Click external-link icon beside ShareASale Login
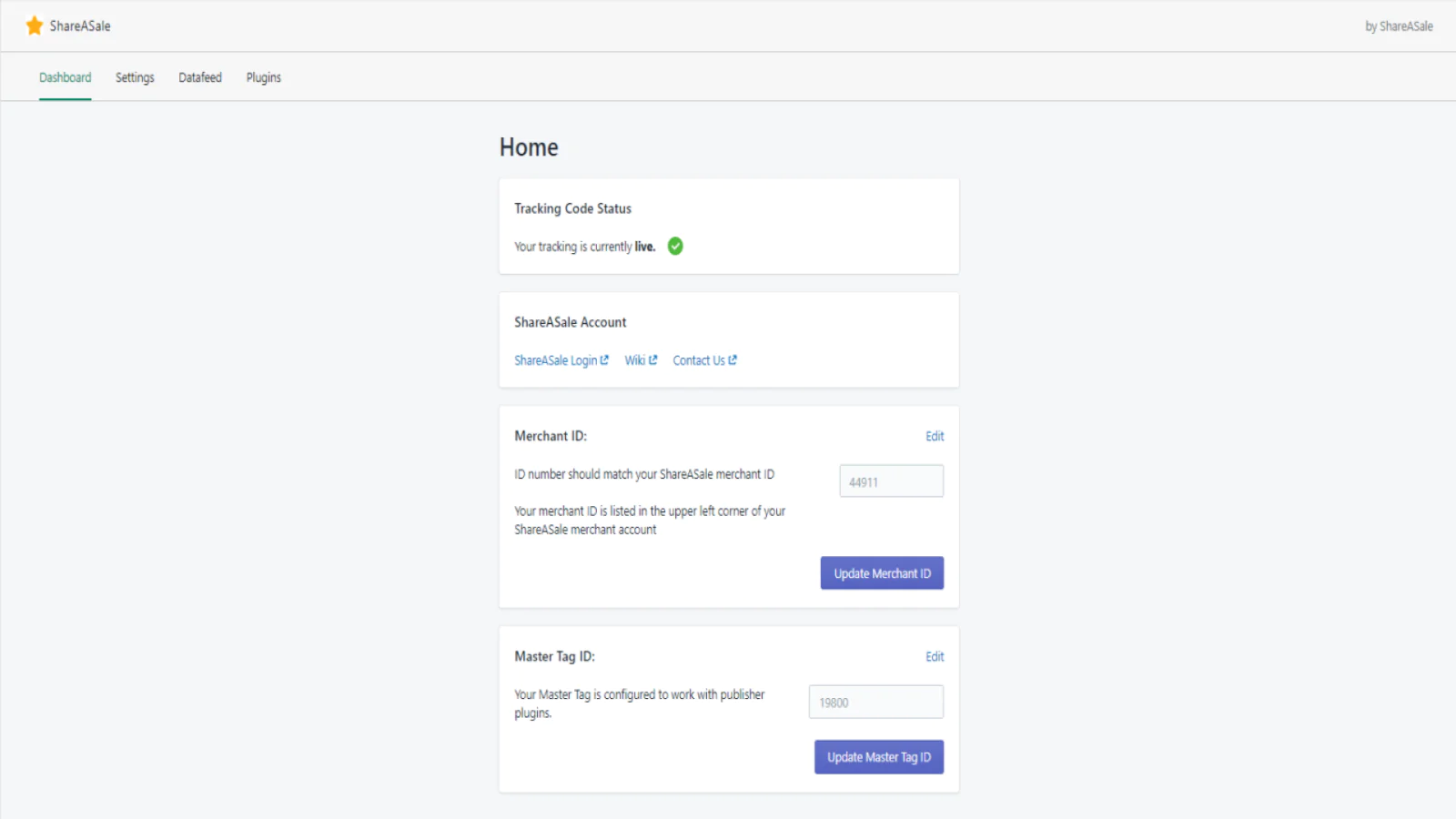Image resolution: width=1456 pixels, height=819 pixels. tap(604, 360)
